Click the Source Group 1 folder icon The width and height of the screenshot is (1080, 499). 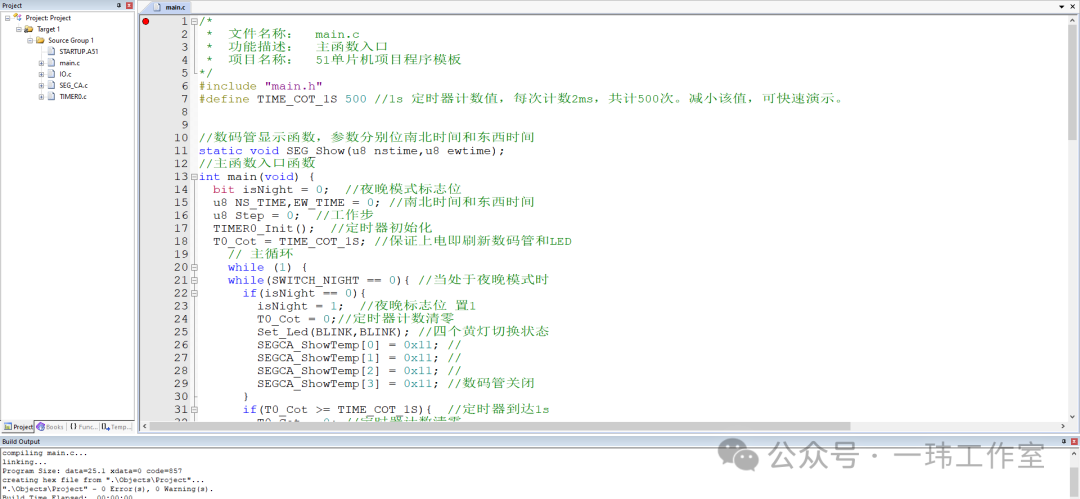40,40
